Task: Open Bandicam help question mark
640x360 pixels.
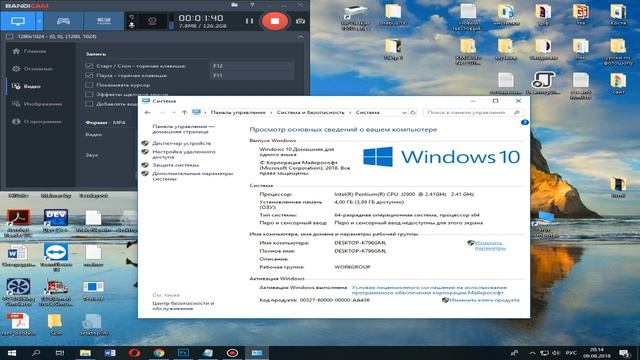Action: point(252,5)
